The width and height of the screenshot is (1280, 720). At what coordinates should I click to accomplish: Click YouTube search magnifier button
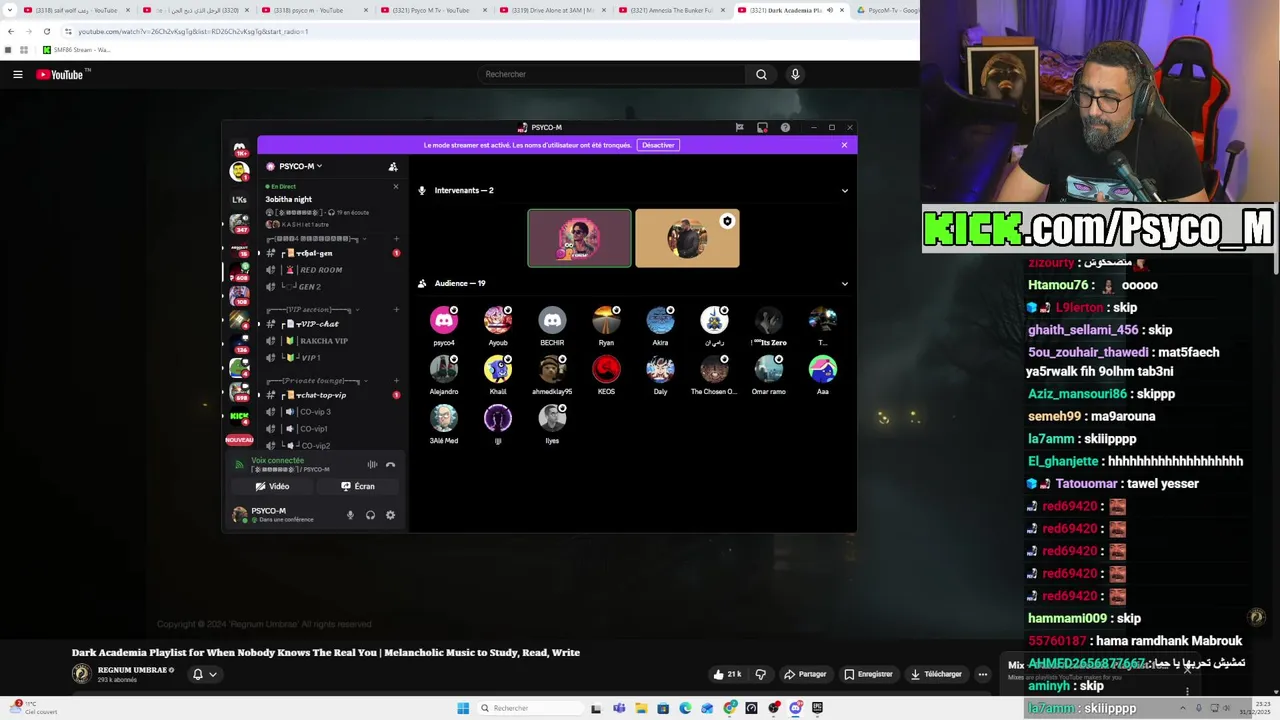tap(761, 74)
